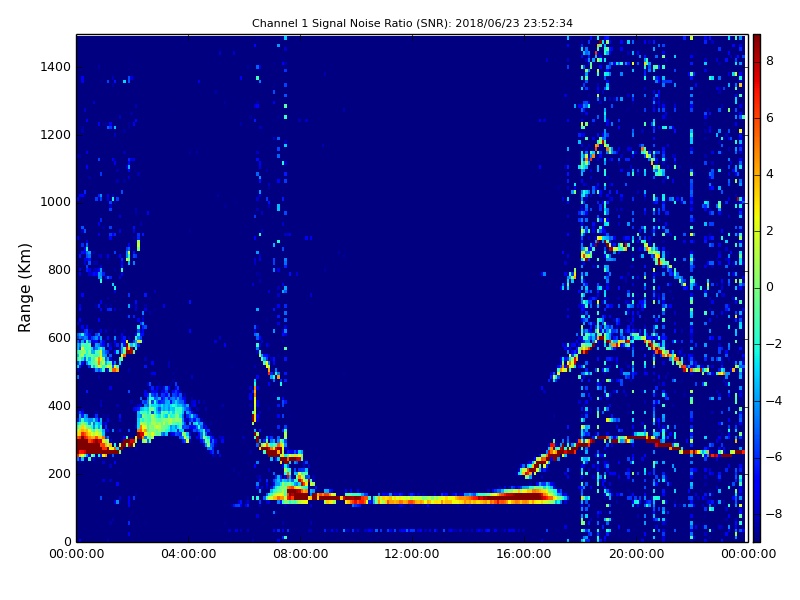Click the 1400 tick label on range axis
The image size is (800, 600).
(56, 67)
